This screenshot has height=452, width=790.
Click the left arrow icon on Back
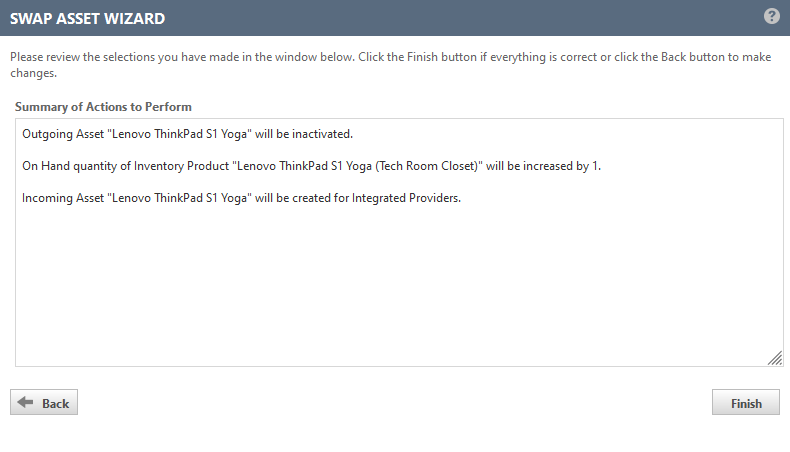(26, 403)
